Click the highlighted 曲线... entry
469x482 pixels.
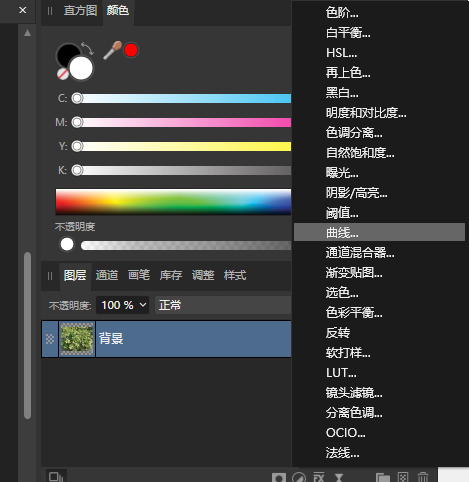pos(379,232)
